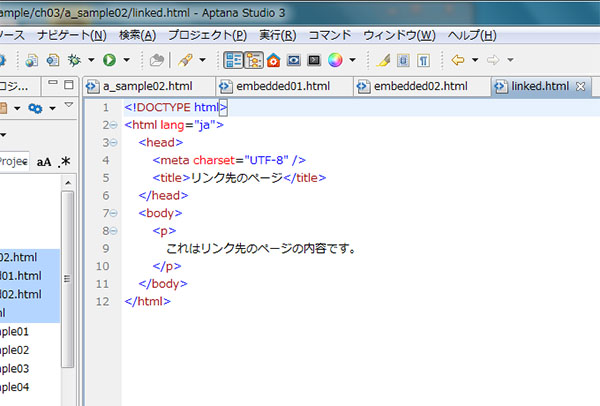
Task: Toggle block selection mode icon
Action: (x=403, y=60)
